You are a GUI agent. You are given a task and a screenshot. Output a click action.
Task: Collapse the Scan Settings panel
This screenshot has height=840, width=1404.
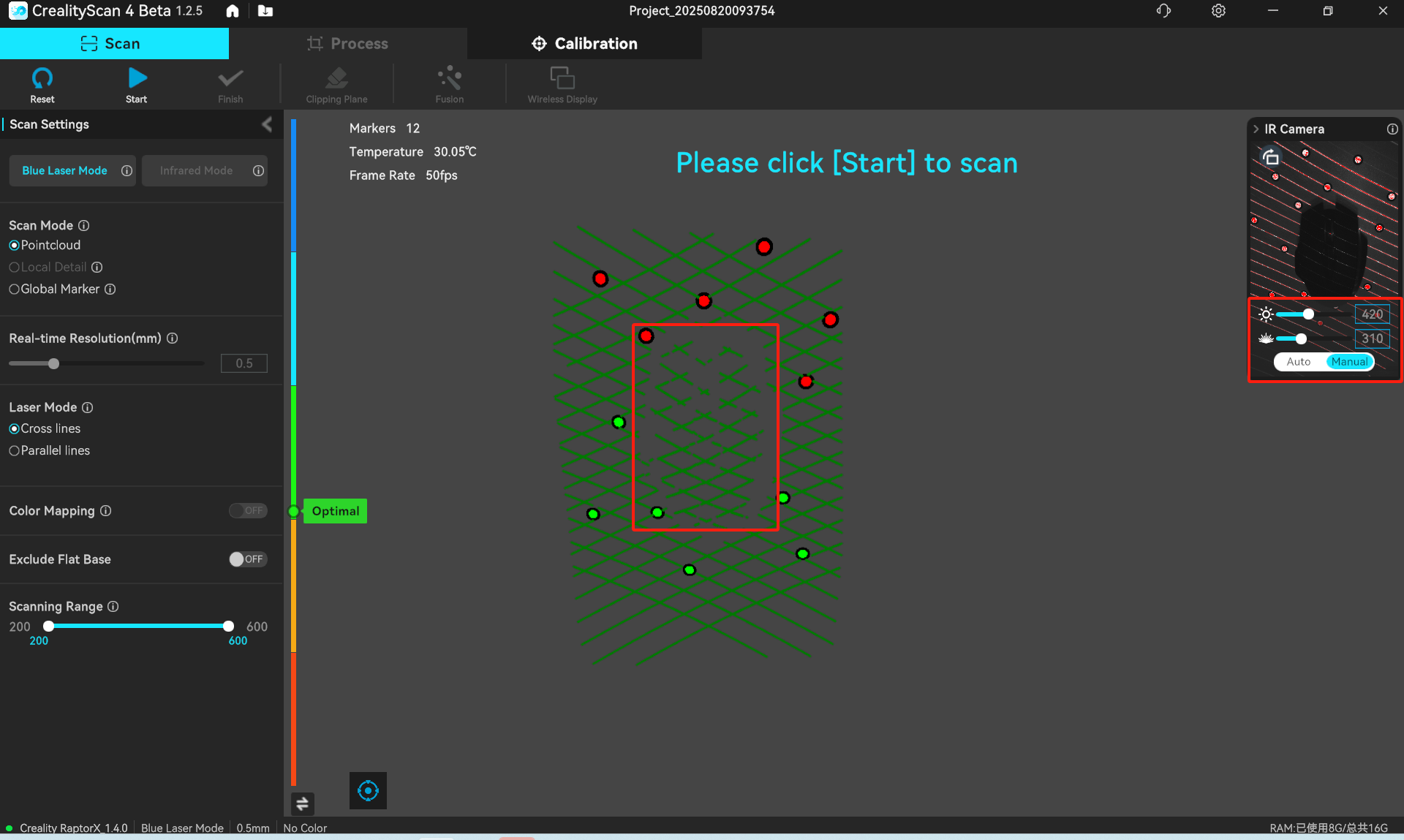pyautogui.click(x=267, y=124)
